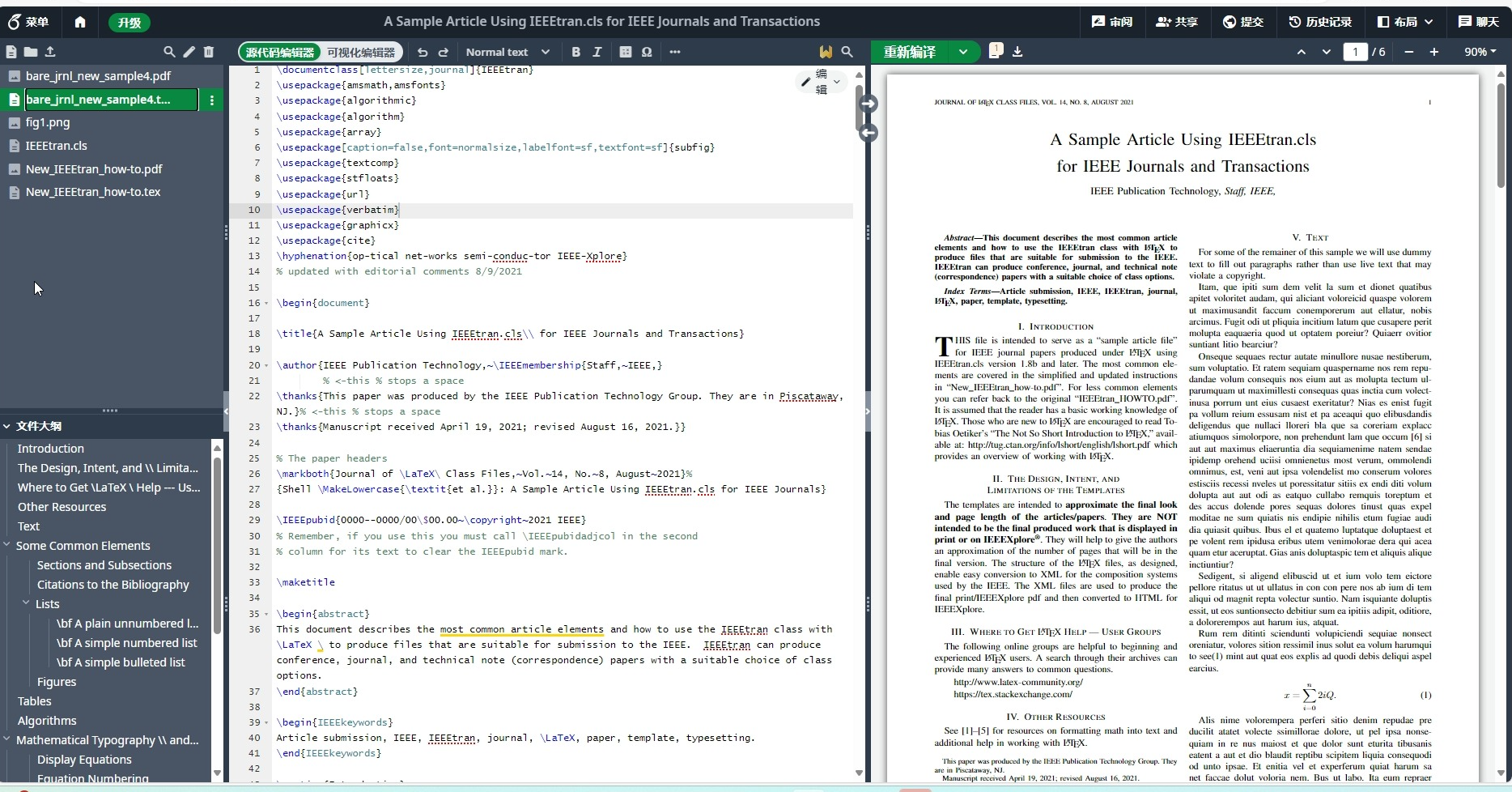The image size is (1512, 792).
Task: Create a new folder in the file tree
Action: tap(30, 52)
